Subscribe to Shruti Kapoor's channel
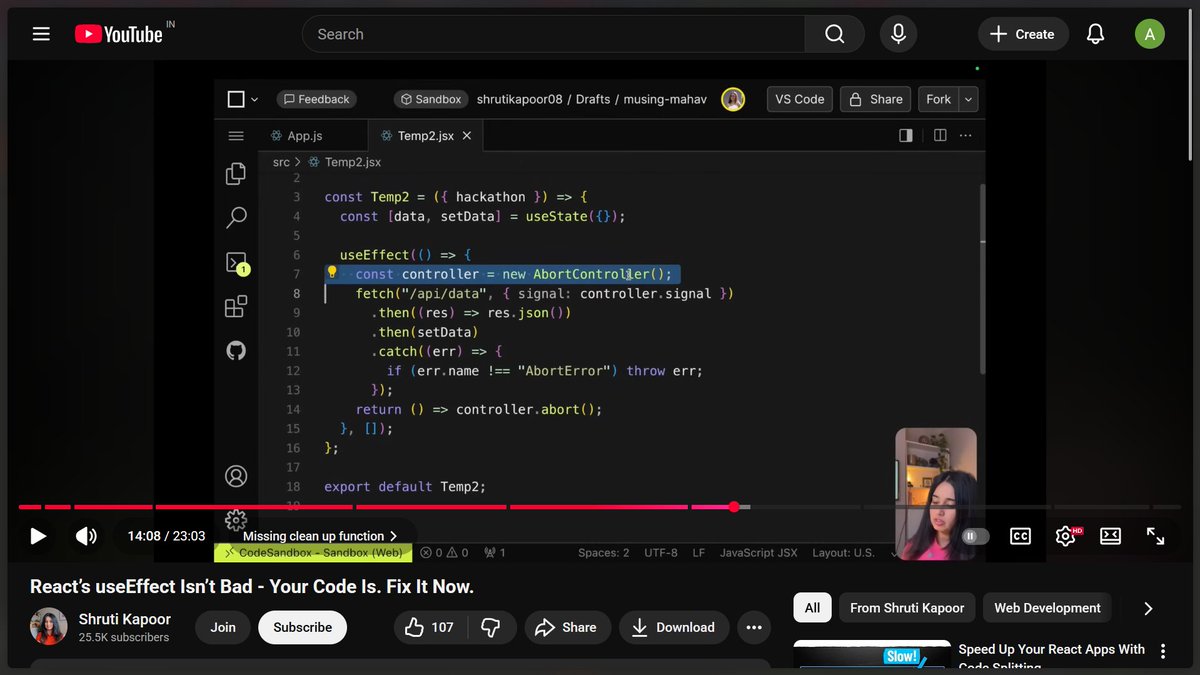Viewport: 1200px width, 675px height. pyautogui.click(x=302, y=627)
